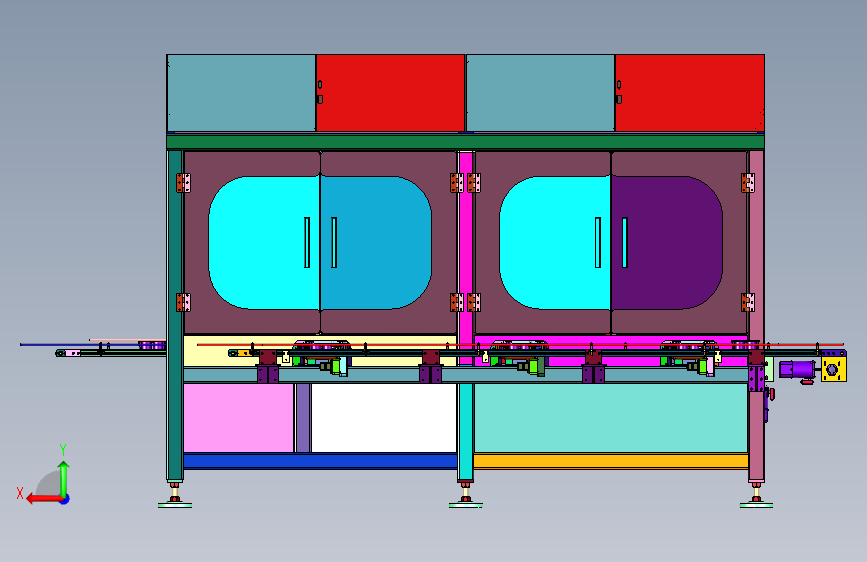Select the upper hinge on the pink right post

(748, 183)
